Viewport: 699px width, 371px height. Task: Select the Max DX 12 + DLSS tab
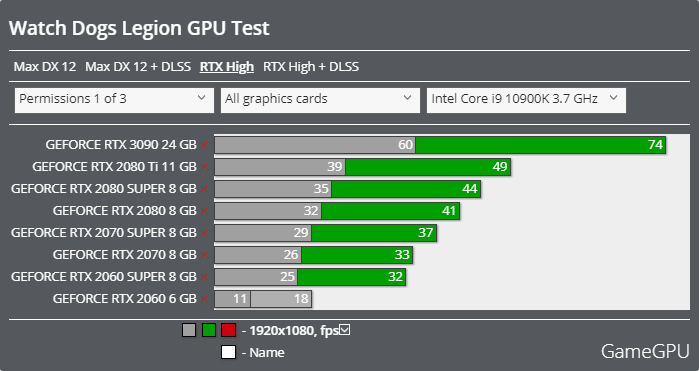click(138, 67)
